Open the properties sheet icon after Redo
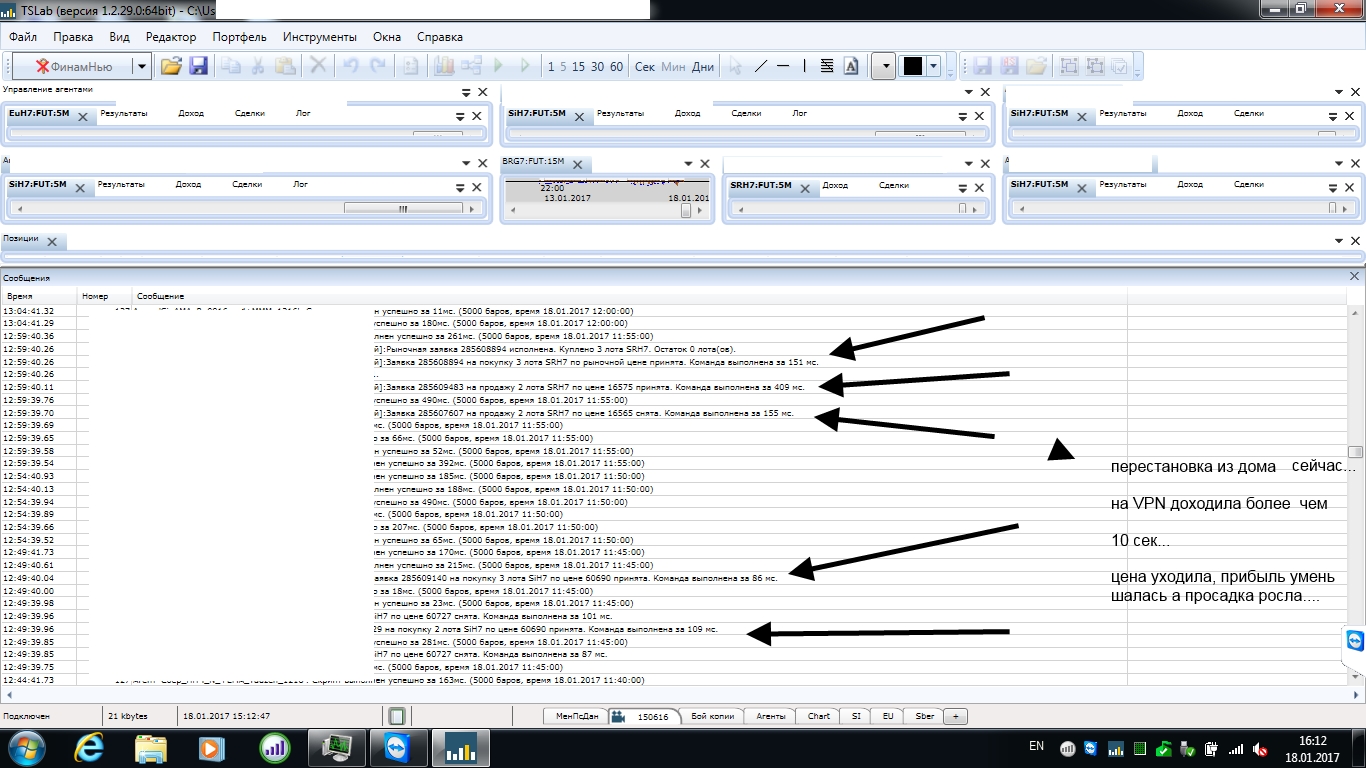 click(x=410, y=66)
